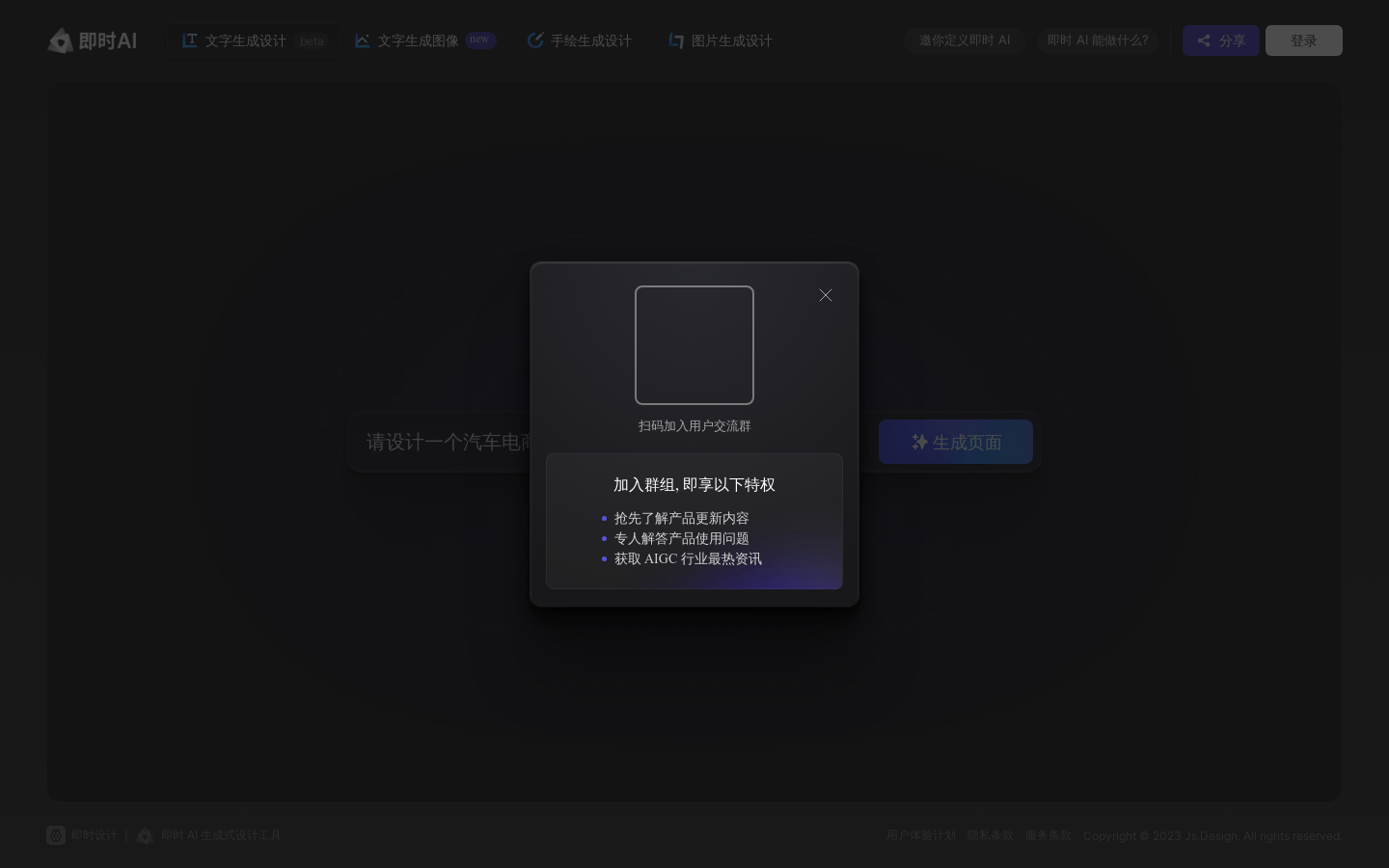This screenshot has width=1389, height=868.
Task: Click the 分享 share button
Action: 1221,41
